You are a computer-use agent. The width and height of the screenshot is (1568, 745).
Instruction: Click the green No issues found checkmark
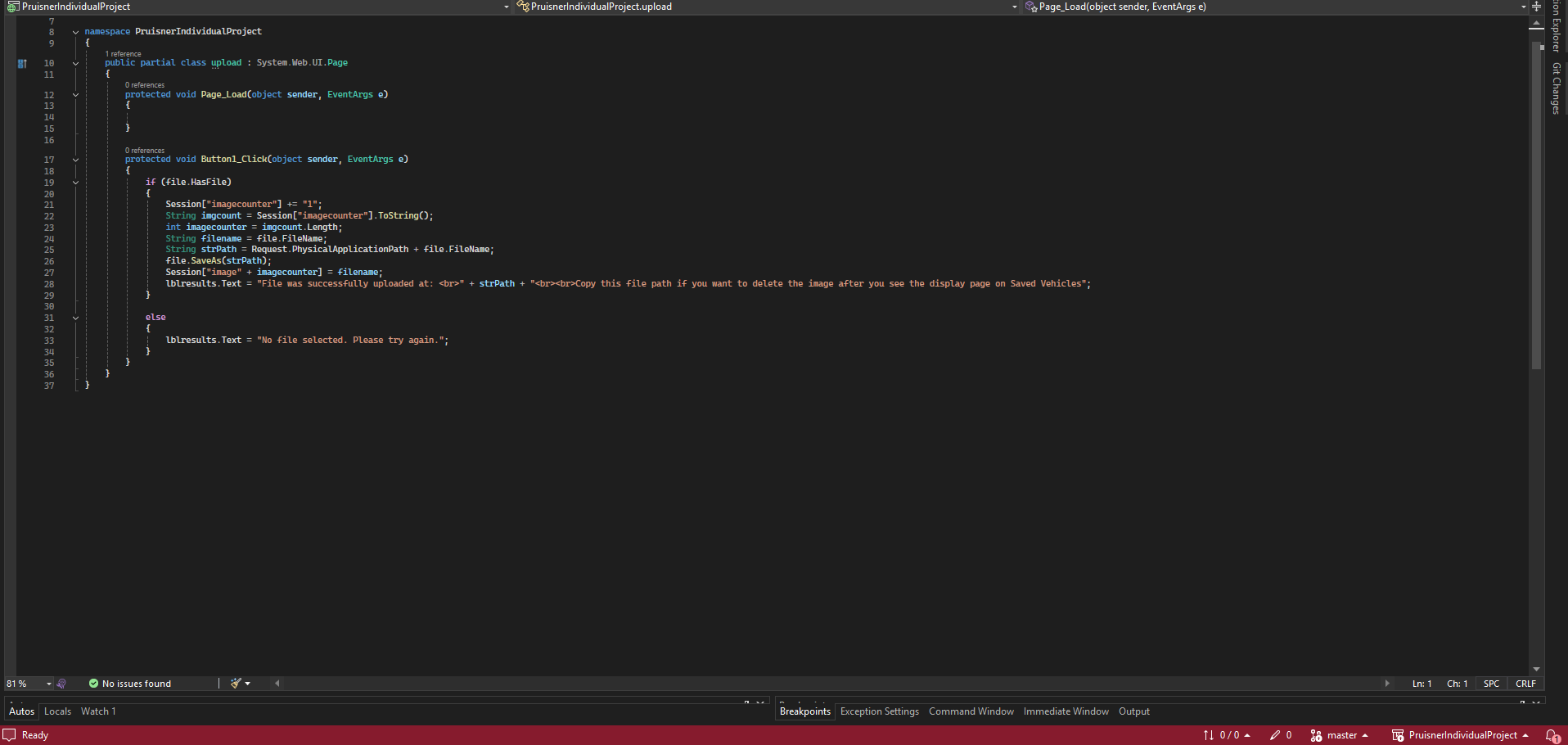click(x=93, y=684)
